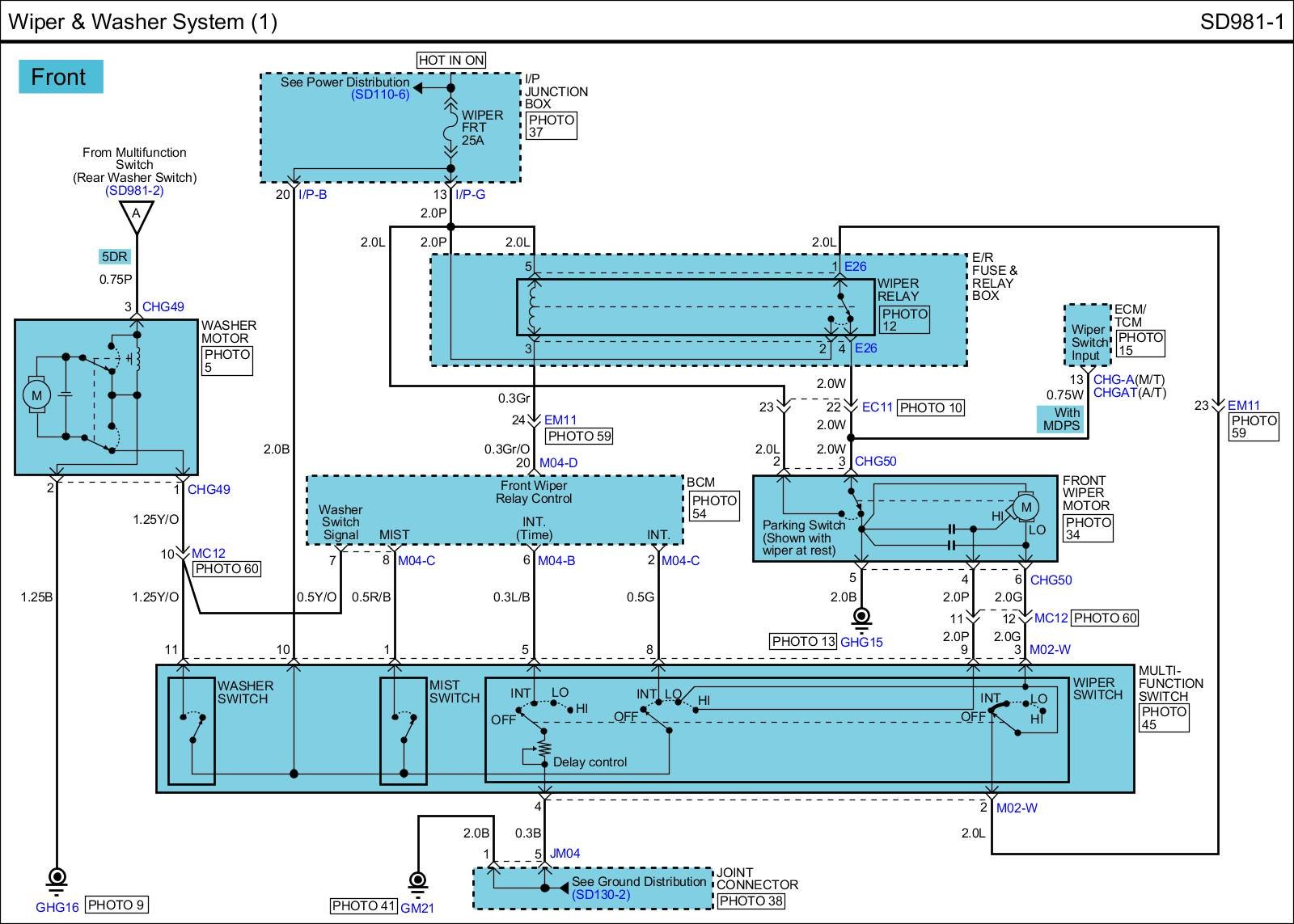The height and width of the screenshot is (924, 1294).
Task: Click the HOT IN ON box
Action: pos(451,60)
